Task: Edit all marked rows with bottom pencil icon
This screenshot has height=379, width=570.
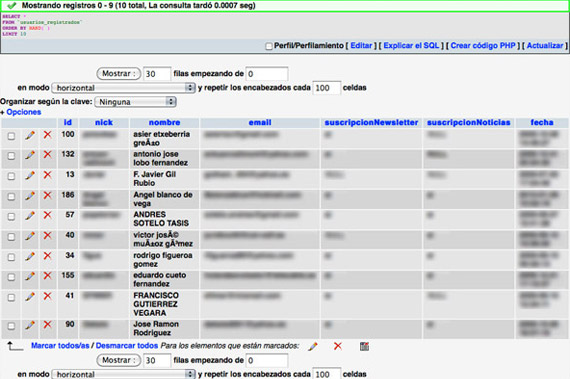Action: point(313,346)
